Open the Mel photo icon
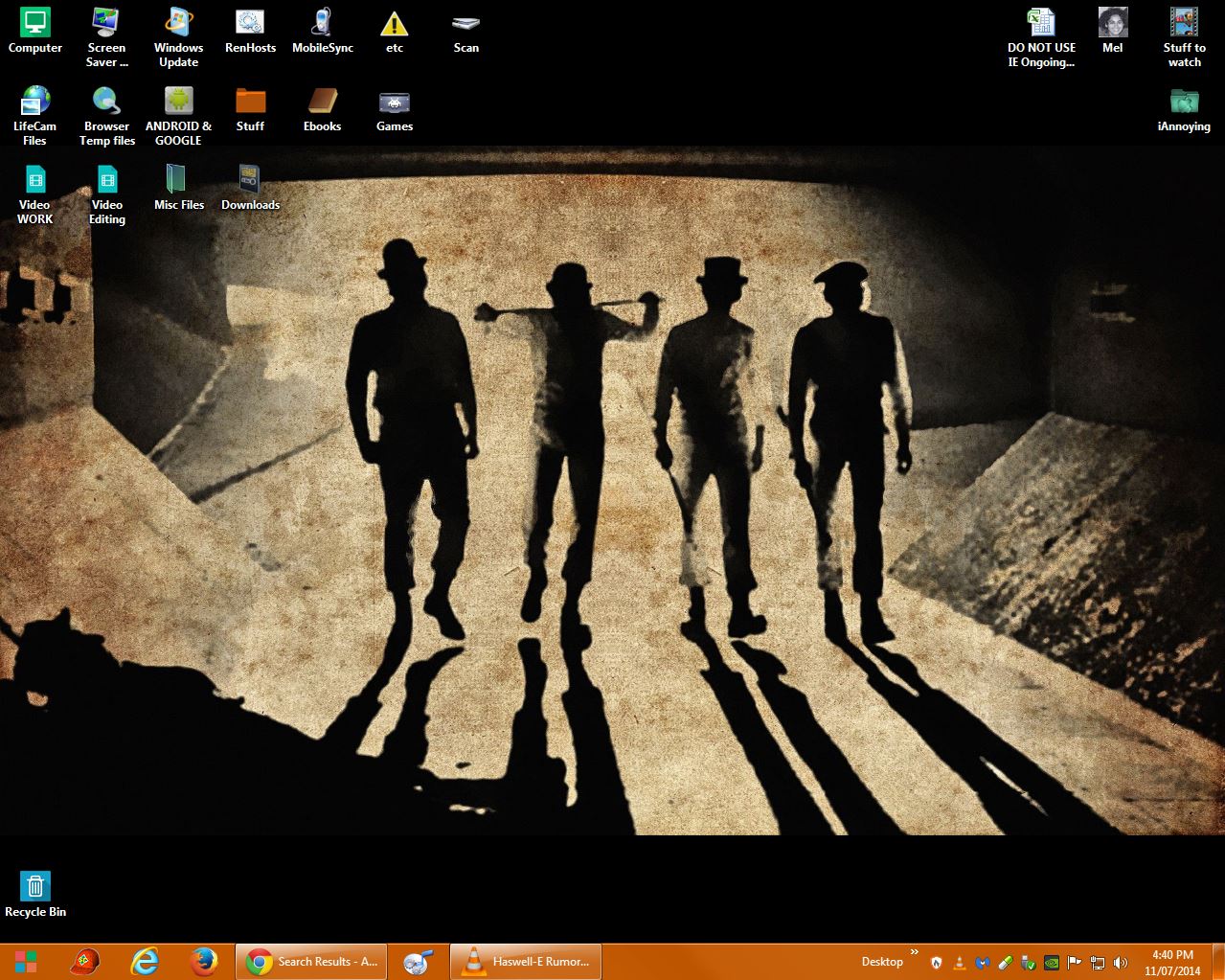1225x980 pixels. coord(1113,32)
